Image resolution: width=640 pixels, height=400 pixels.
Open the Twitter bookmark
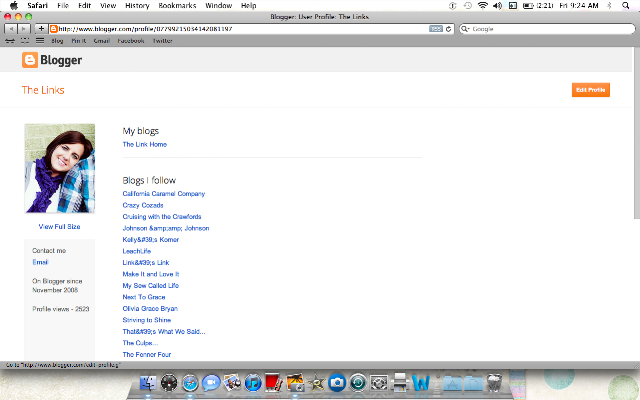(x=162, y=41)
